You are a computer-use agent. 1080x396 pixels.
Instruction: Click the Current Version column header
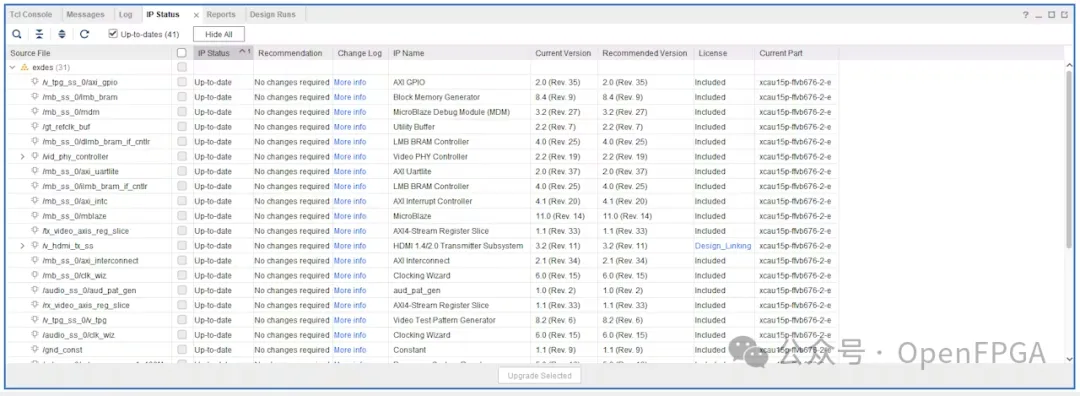563,53
